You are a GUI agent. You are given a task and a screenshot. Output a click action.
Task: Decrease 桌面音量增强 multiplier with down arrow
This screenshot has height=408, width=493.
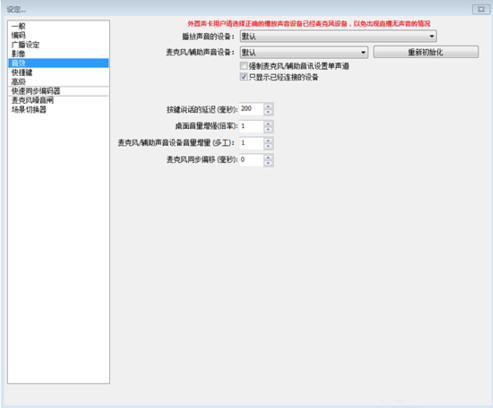[x=268, y=129]
